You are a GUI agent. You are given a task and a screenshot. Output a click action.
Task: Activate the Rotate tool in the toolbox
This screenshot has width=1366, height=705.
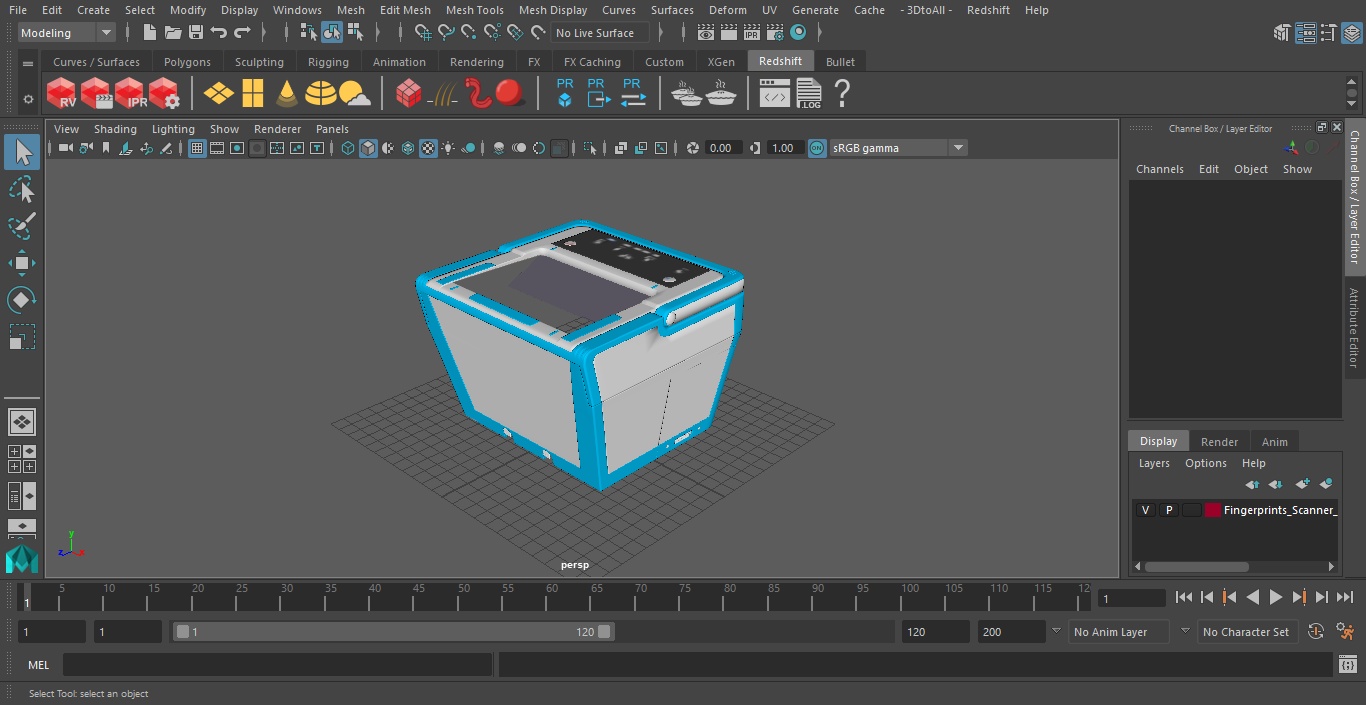click(x=21, y=300)
